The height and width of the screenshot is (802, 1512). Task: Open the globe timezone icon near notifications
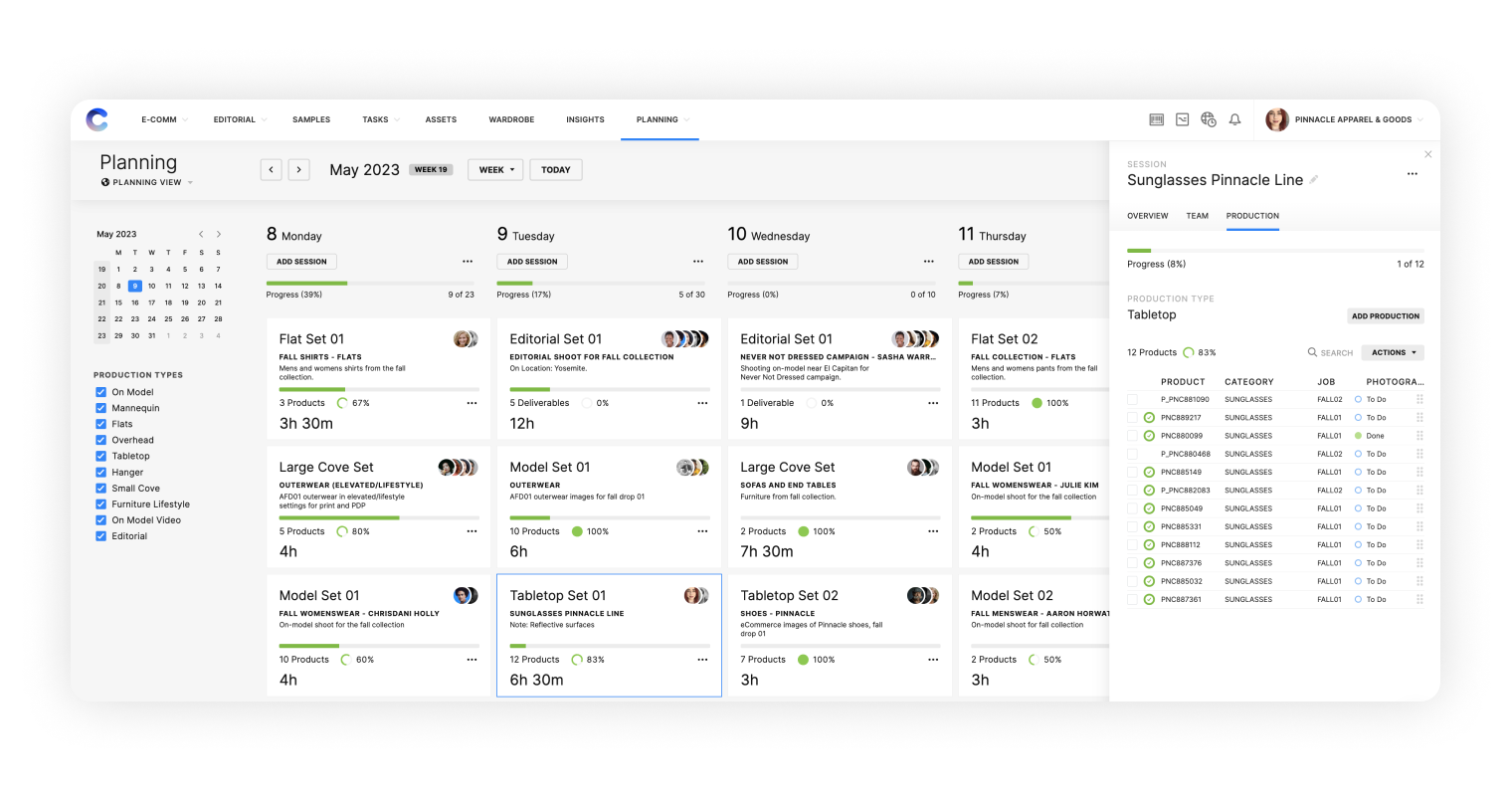tap(1208, 118)
